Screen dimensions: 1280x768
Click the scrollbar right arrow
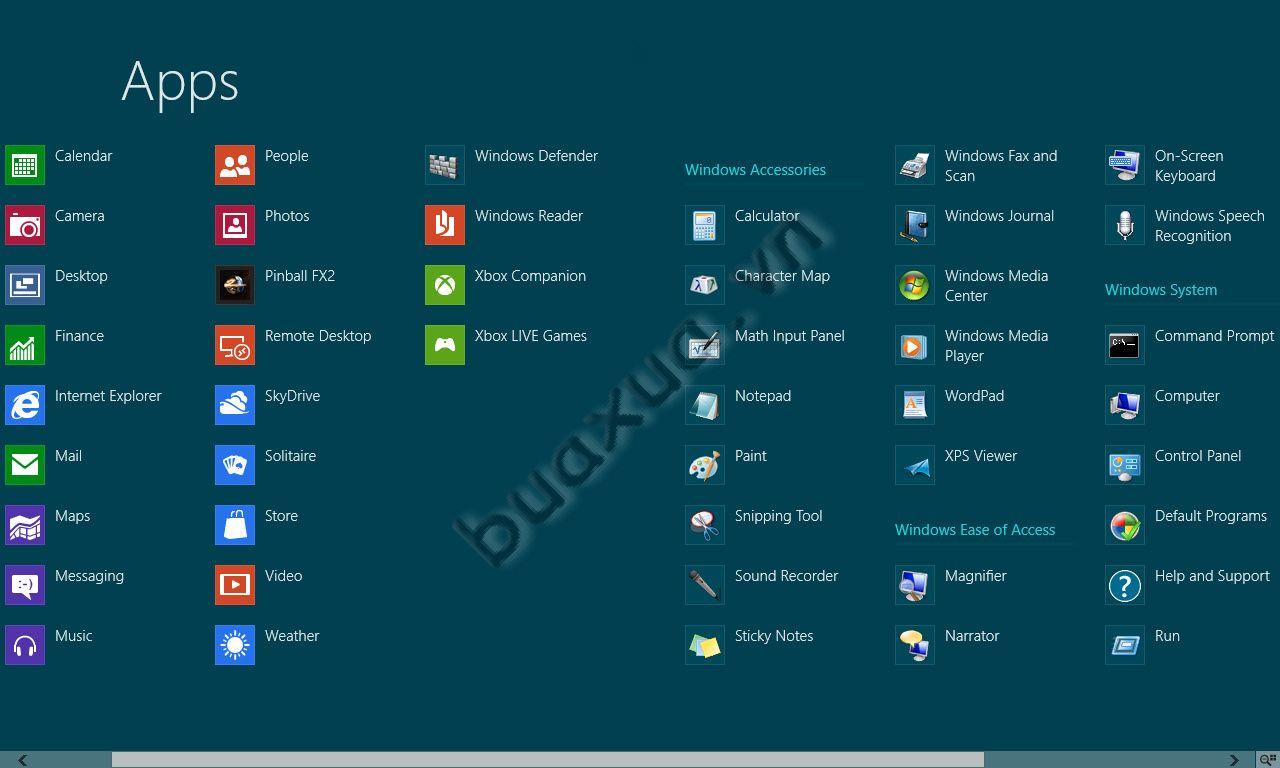tap(1234, 760)
